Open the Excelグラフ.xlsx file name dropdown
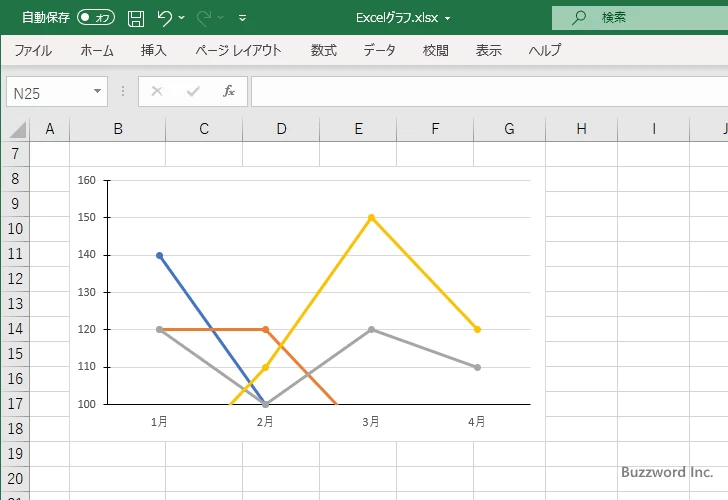 (x=448, y=19)
